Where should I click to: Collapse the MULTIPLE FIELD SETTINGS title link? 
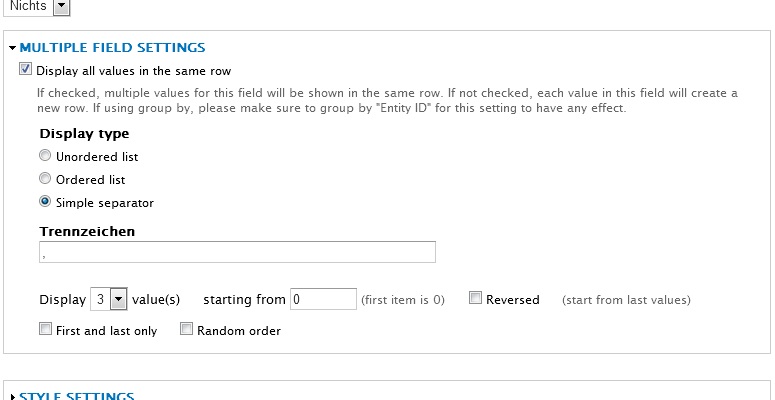[x=112, y=47]
